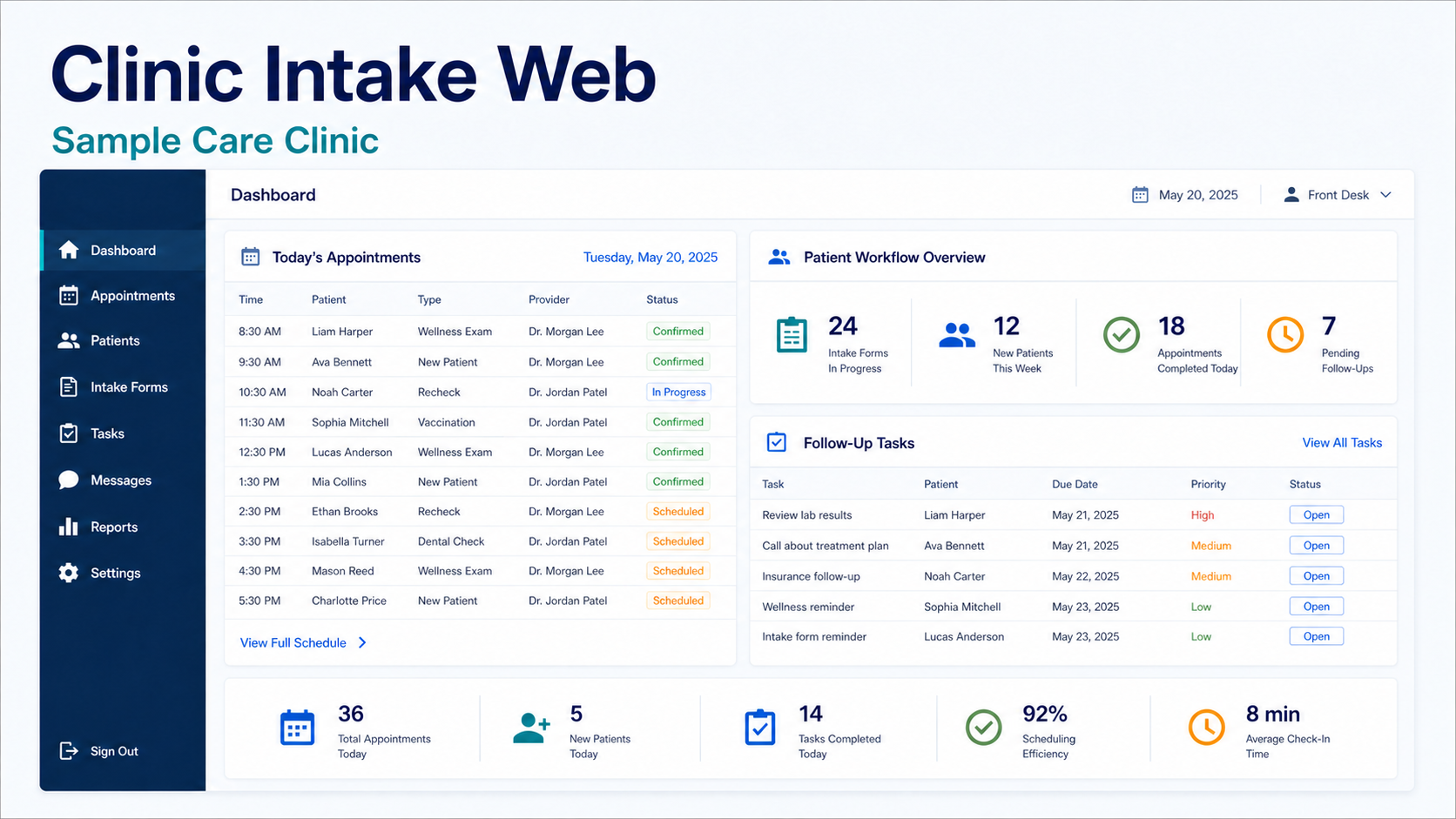Open the Appointments menu item

[123, 296]
